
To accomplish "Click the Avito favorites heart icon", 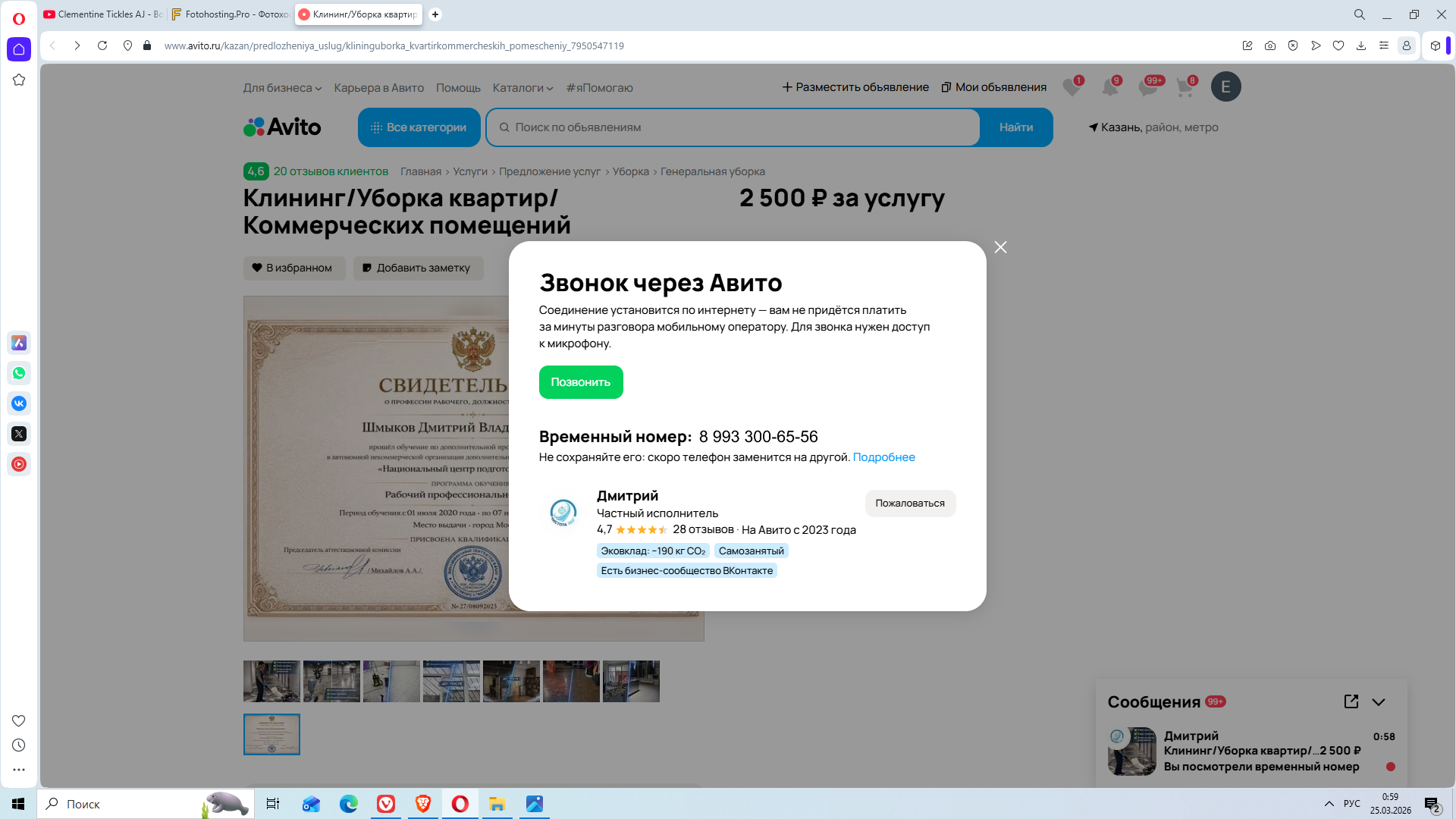I will 1071,87.
